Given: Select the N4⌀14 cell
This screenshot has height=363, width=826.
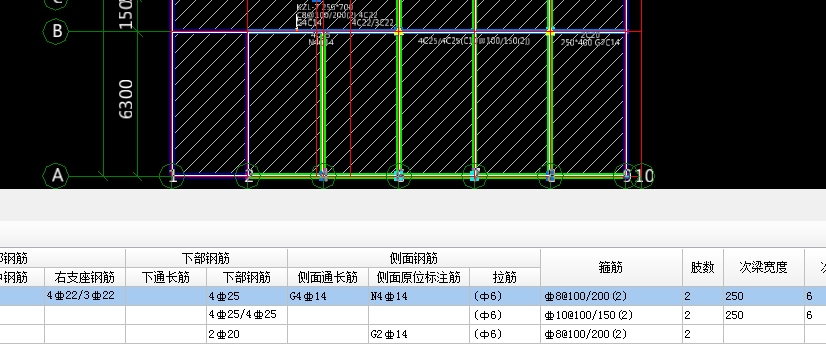Looking at the screenshot, I should [x=419, y=296].
